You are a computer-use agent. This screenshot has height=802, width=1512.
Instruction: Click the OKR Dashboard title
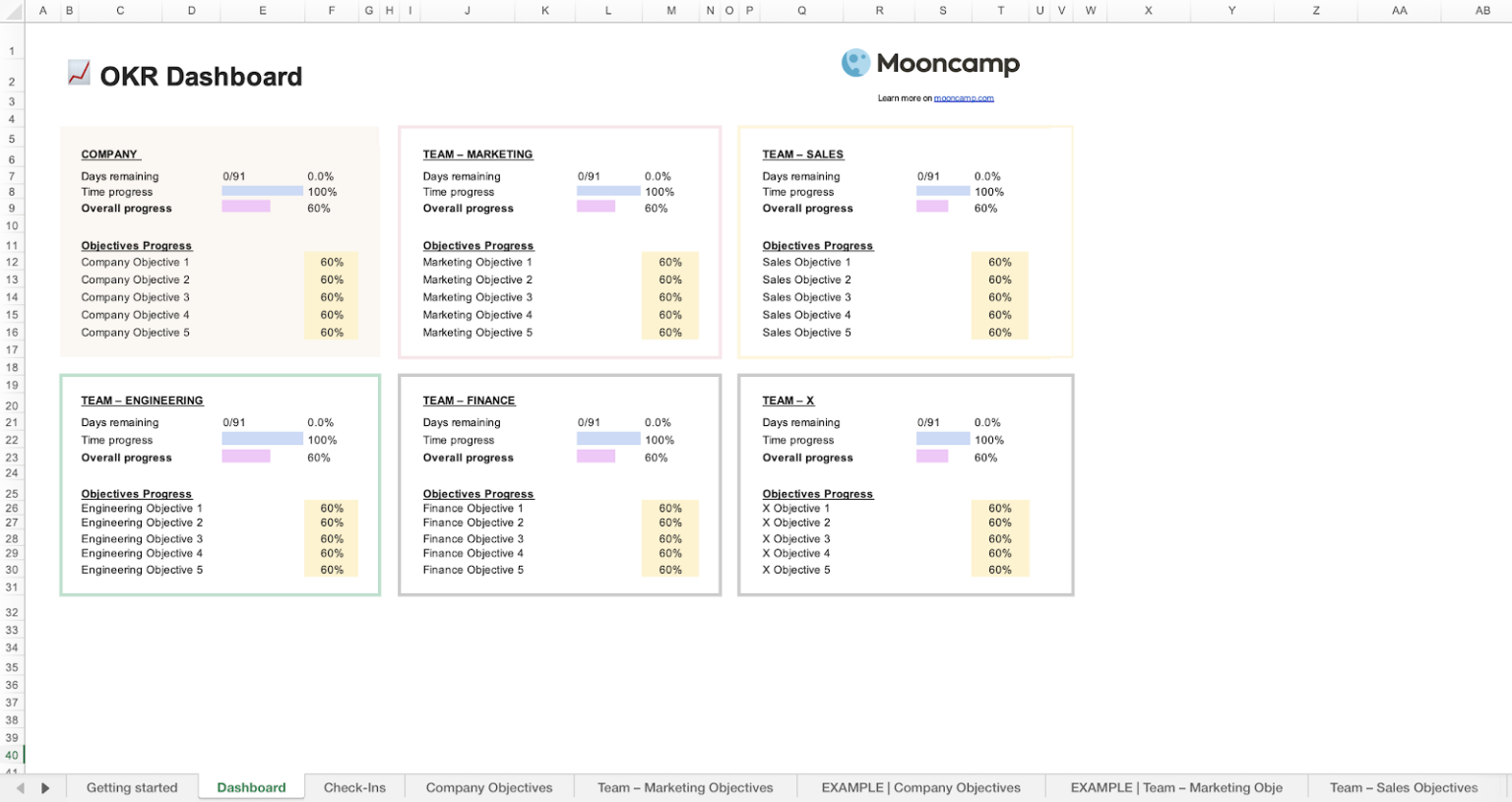pyautogui.click(x=201, y=77)
